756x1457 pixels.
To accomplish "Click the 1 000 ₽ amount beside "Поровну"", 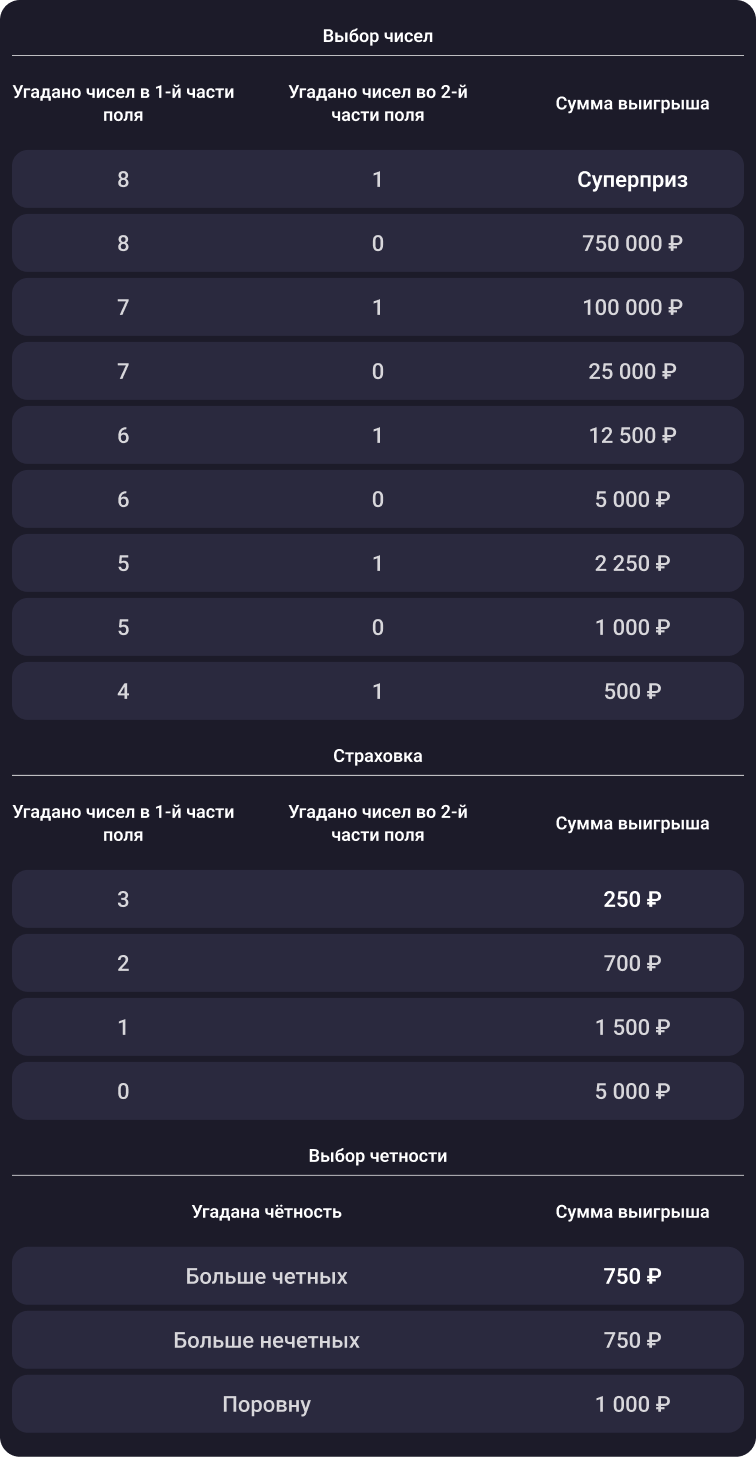I will (x=632, y=1405).
